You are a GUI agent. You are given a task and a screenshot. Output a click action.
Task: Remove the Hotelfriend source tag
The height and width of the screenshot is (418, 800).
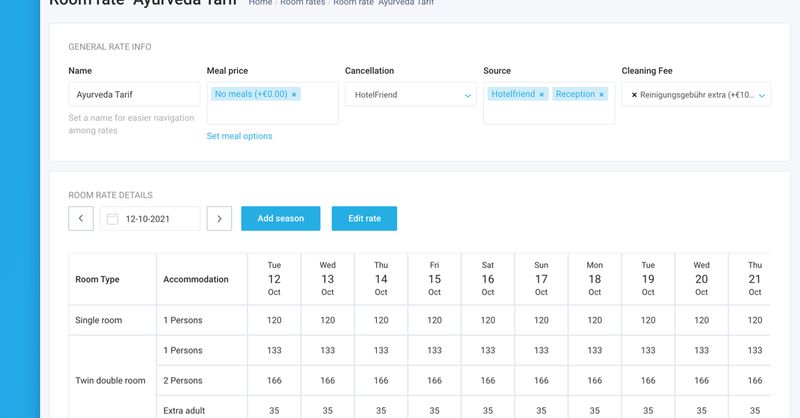(541, 94)
